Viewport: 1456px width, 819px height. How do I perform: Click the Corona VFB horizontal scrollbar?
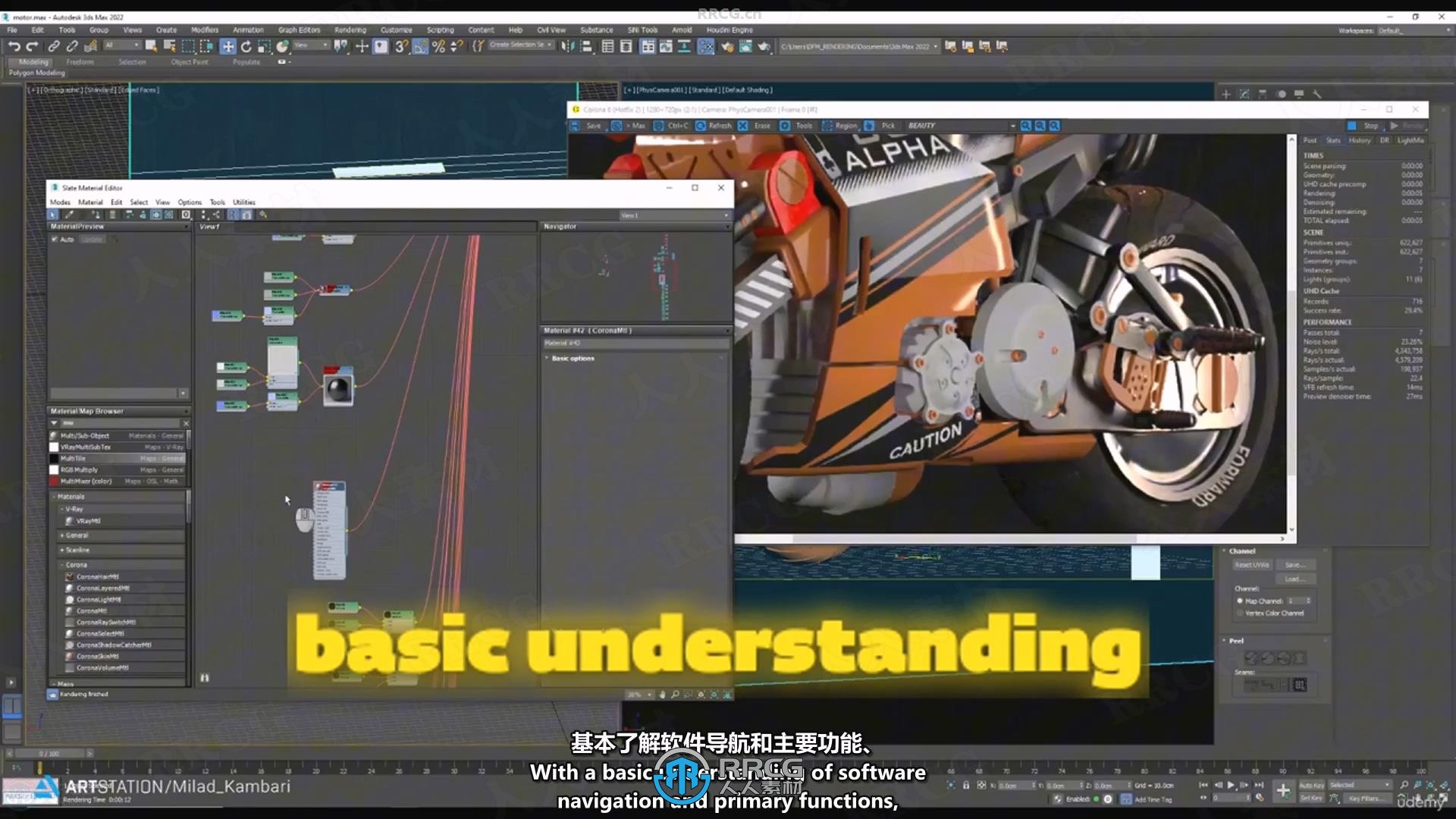[963, 539]
